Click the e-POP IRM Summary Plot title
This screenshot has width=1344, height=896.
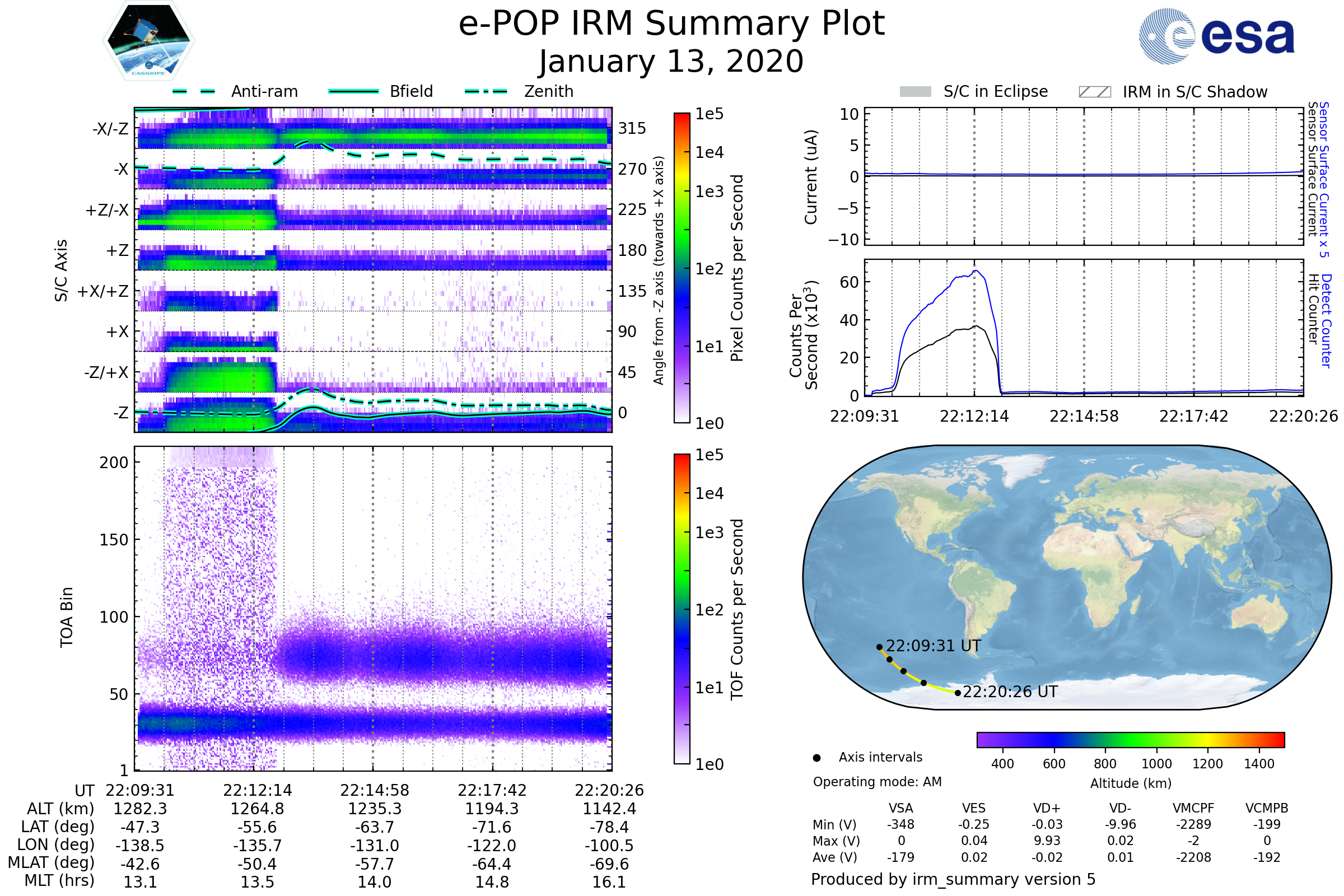pyautogui.click(x=671, y=24)
